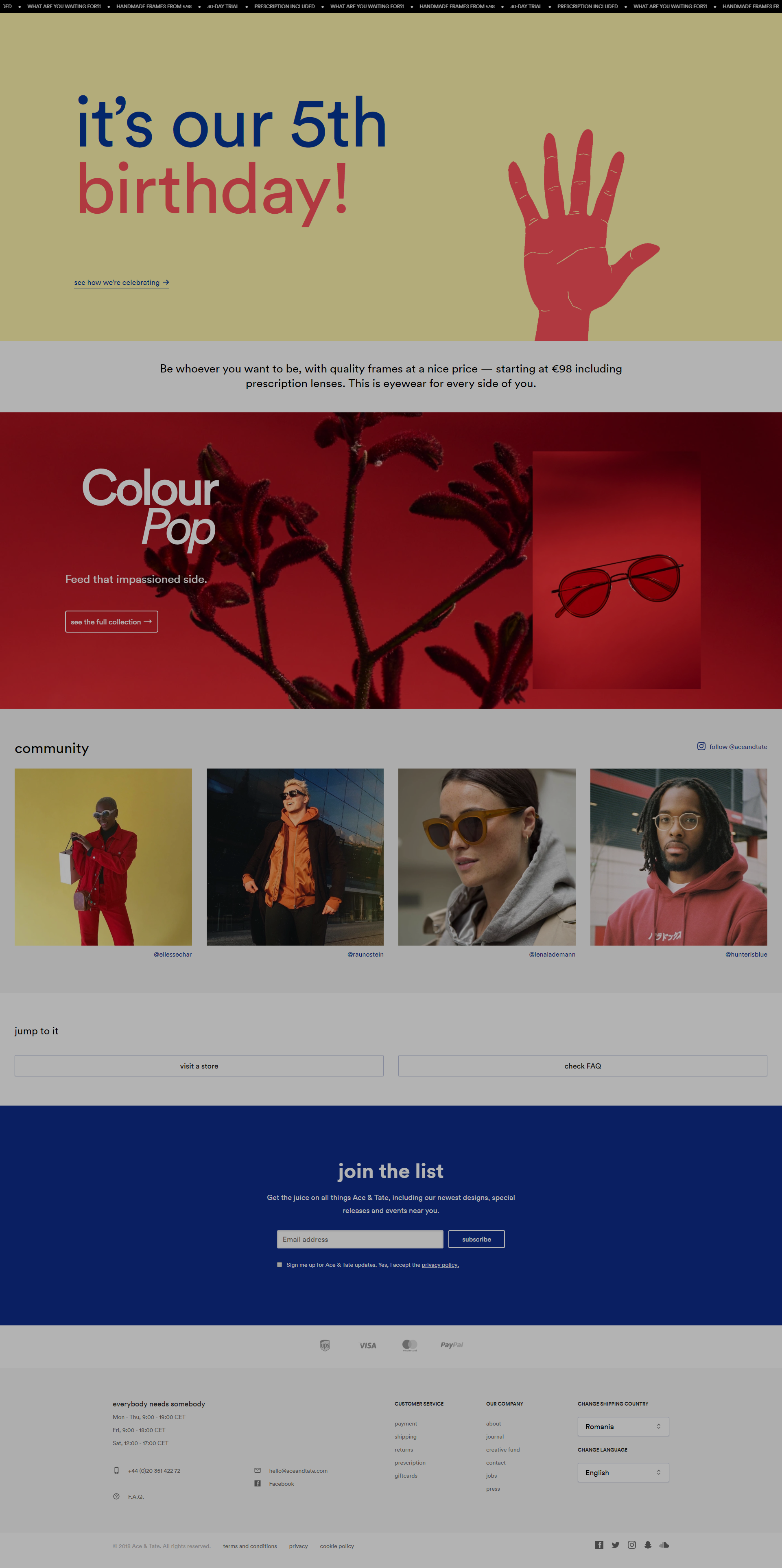Open the Twitter bird icon in footer
The height and width of the screenshot is (1568, 782).
(x=615, y=1544)
